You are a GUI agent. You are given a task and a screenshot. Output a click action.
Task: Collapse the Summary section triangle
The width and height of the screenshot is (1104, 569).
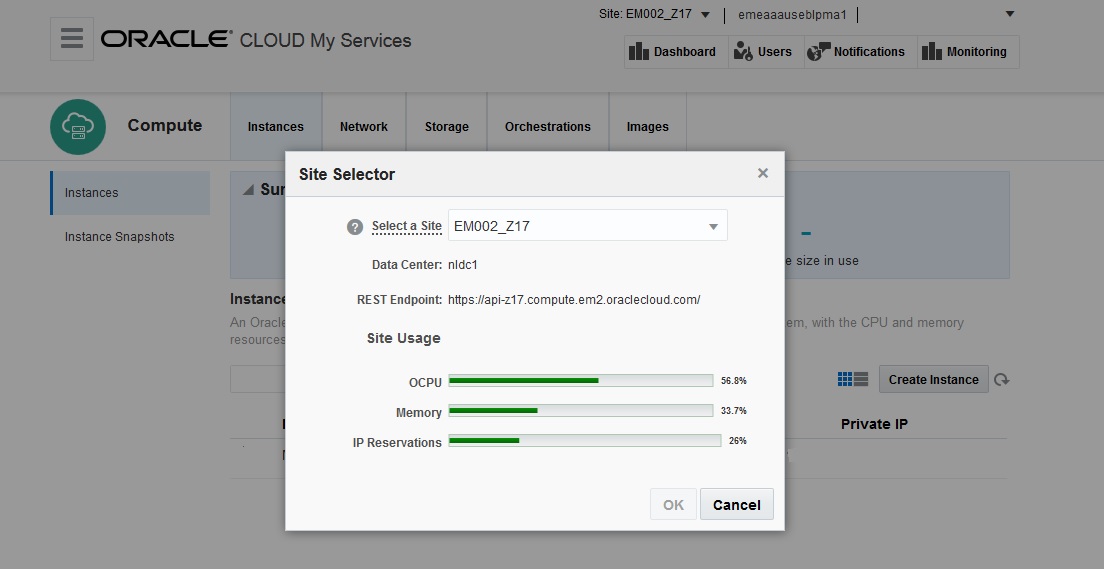tap(248, 190)
